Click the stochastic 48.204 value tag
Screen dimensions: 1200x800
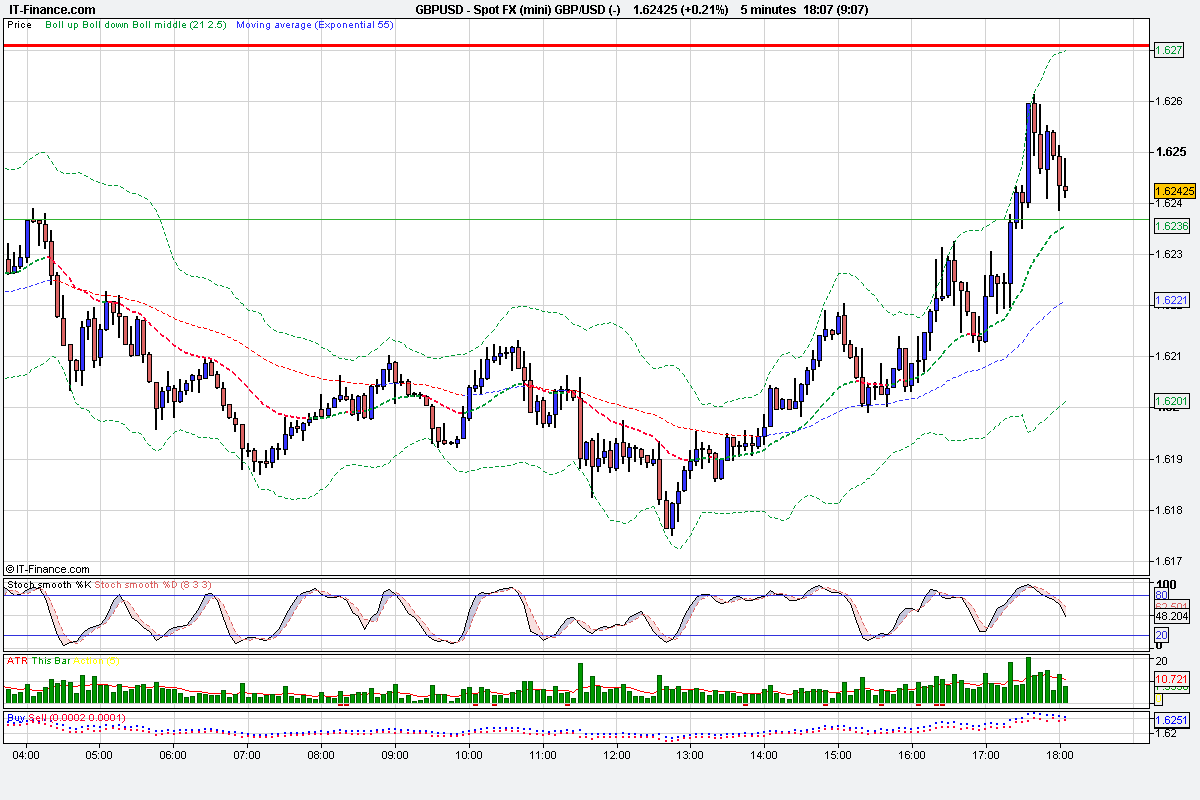tap(1171, 618)
